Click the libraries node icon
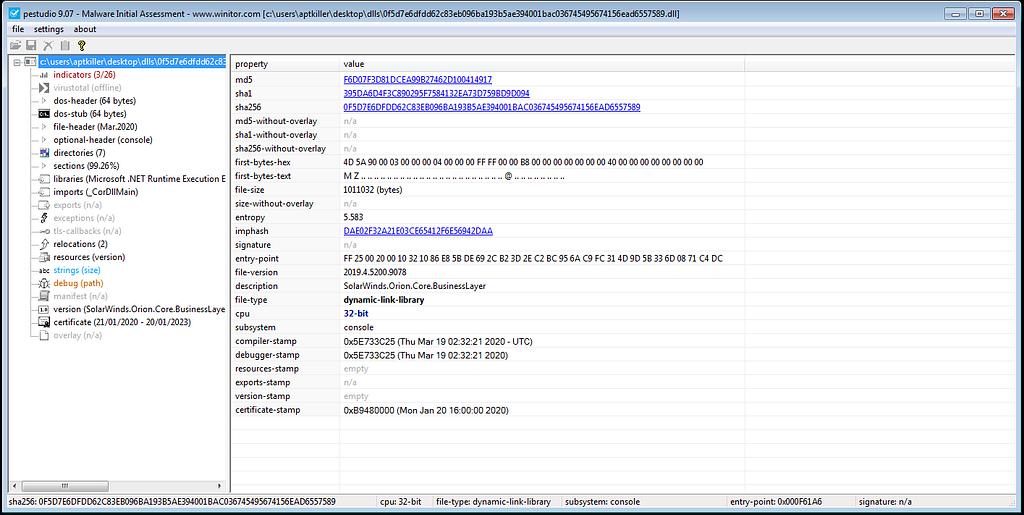Viewport: 1024px width, 515px height. [x=44, y=179]
